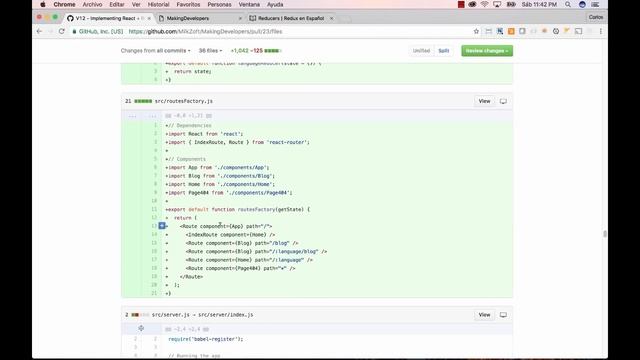Click the battery status icon
640x360 pixels.
[x=511, y=4]
